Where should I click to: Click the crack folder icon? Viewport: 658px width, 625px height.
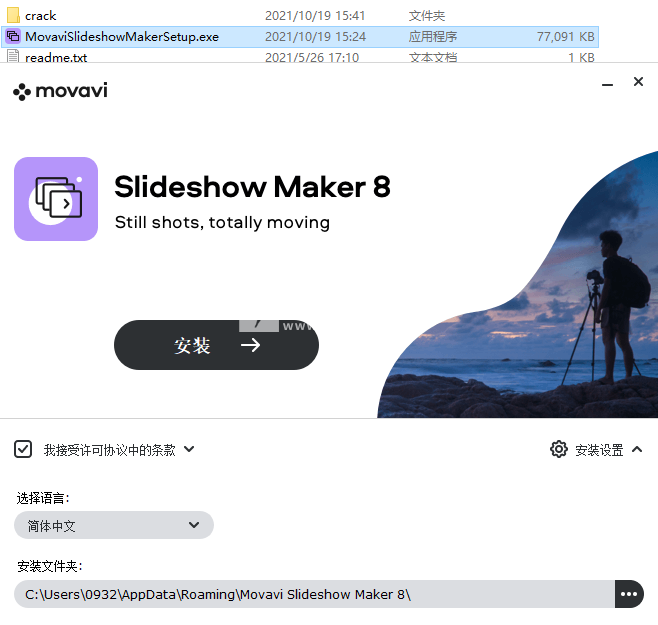pyautogui.click(x=13, y=15)
